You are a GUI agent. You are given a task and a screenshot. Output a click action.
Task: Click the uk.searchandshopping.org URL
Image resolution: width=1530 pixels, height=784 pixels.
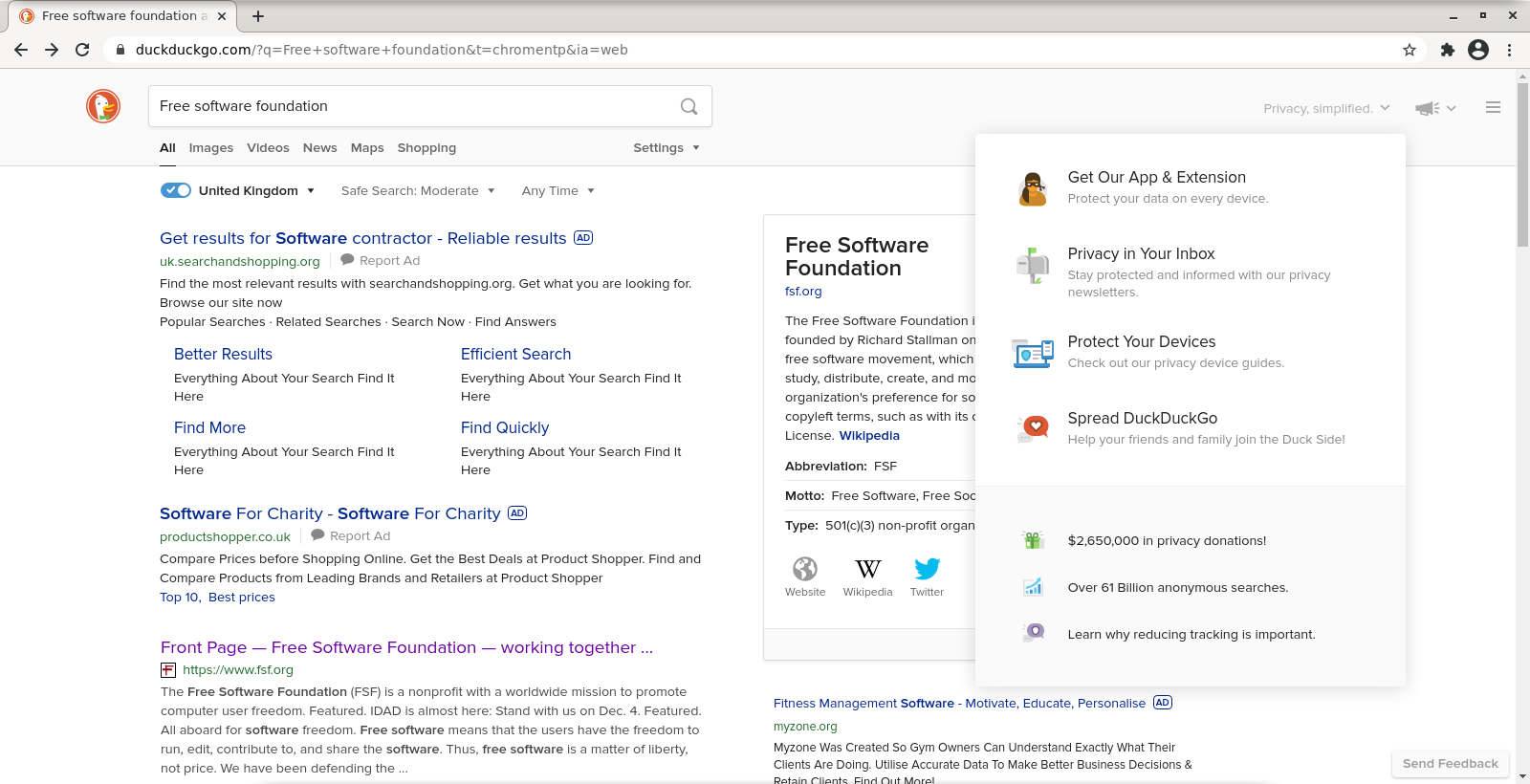240,261
